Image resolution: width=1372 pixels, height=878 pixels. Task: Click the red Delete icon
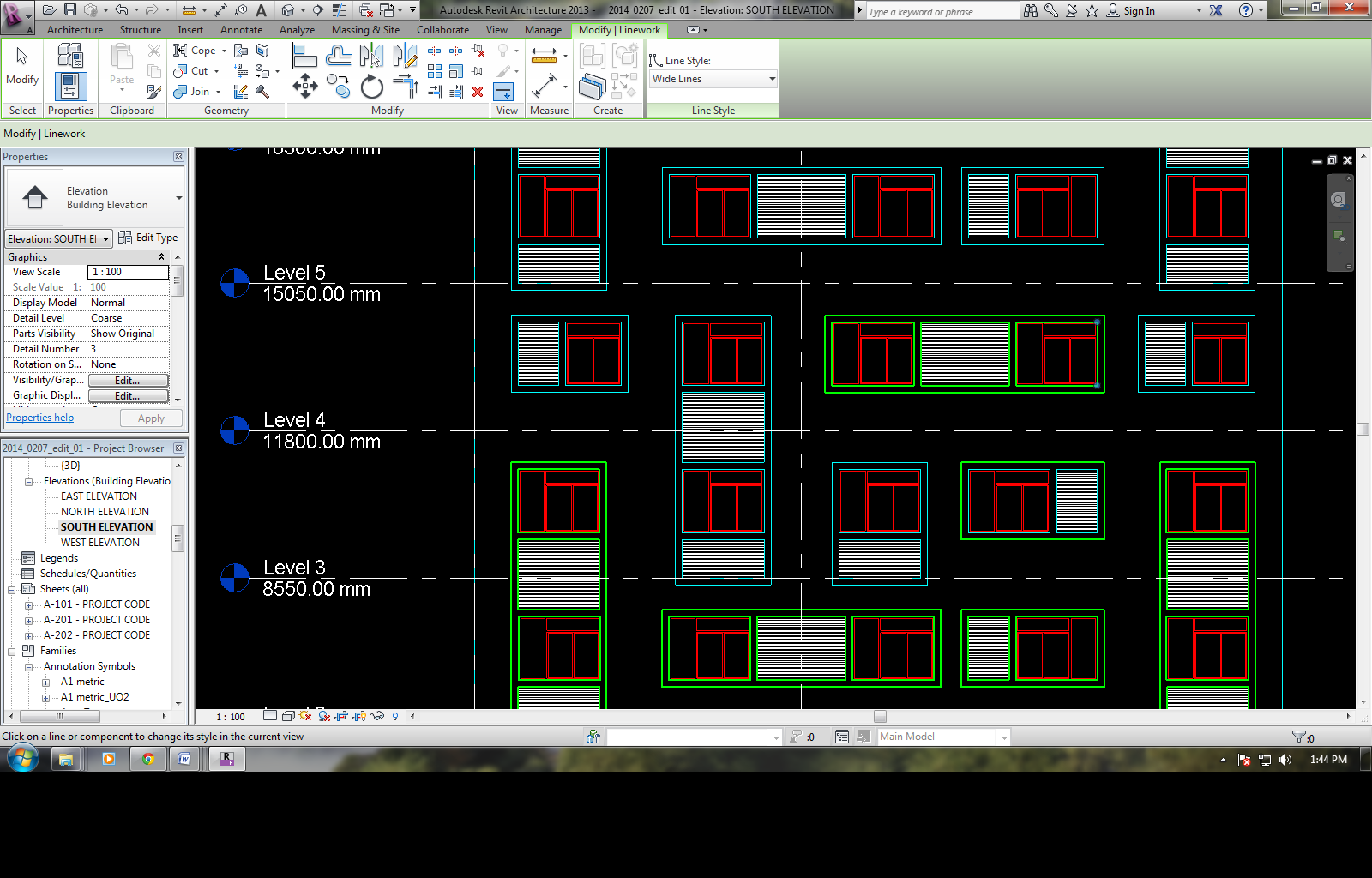(x=478, y=92)
